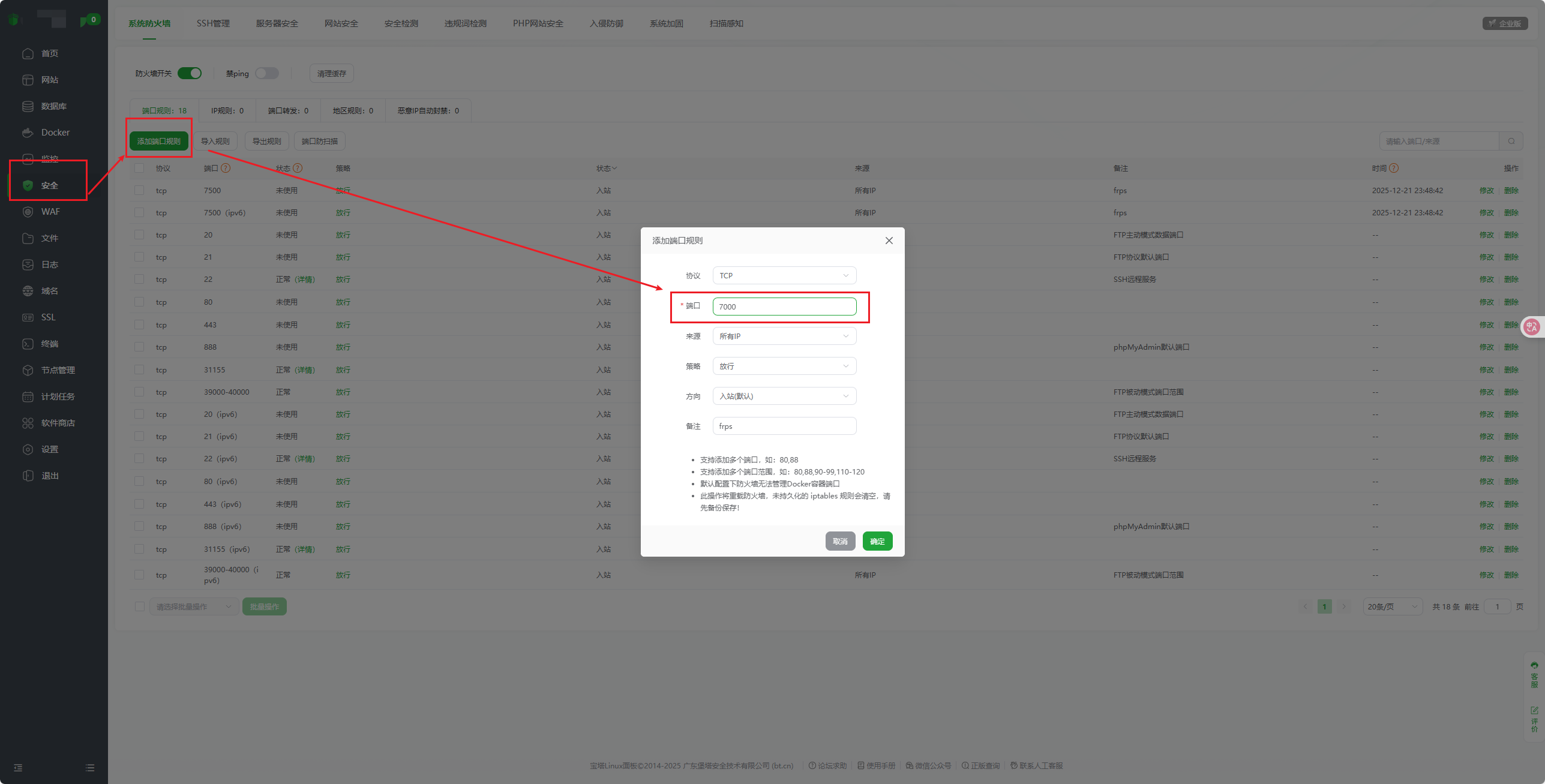Screen dimensions: 1545x784
Task: Click the green 确定 confirm button
Action: point(877,541)
